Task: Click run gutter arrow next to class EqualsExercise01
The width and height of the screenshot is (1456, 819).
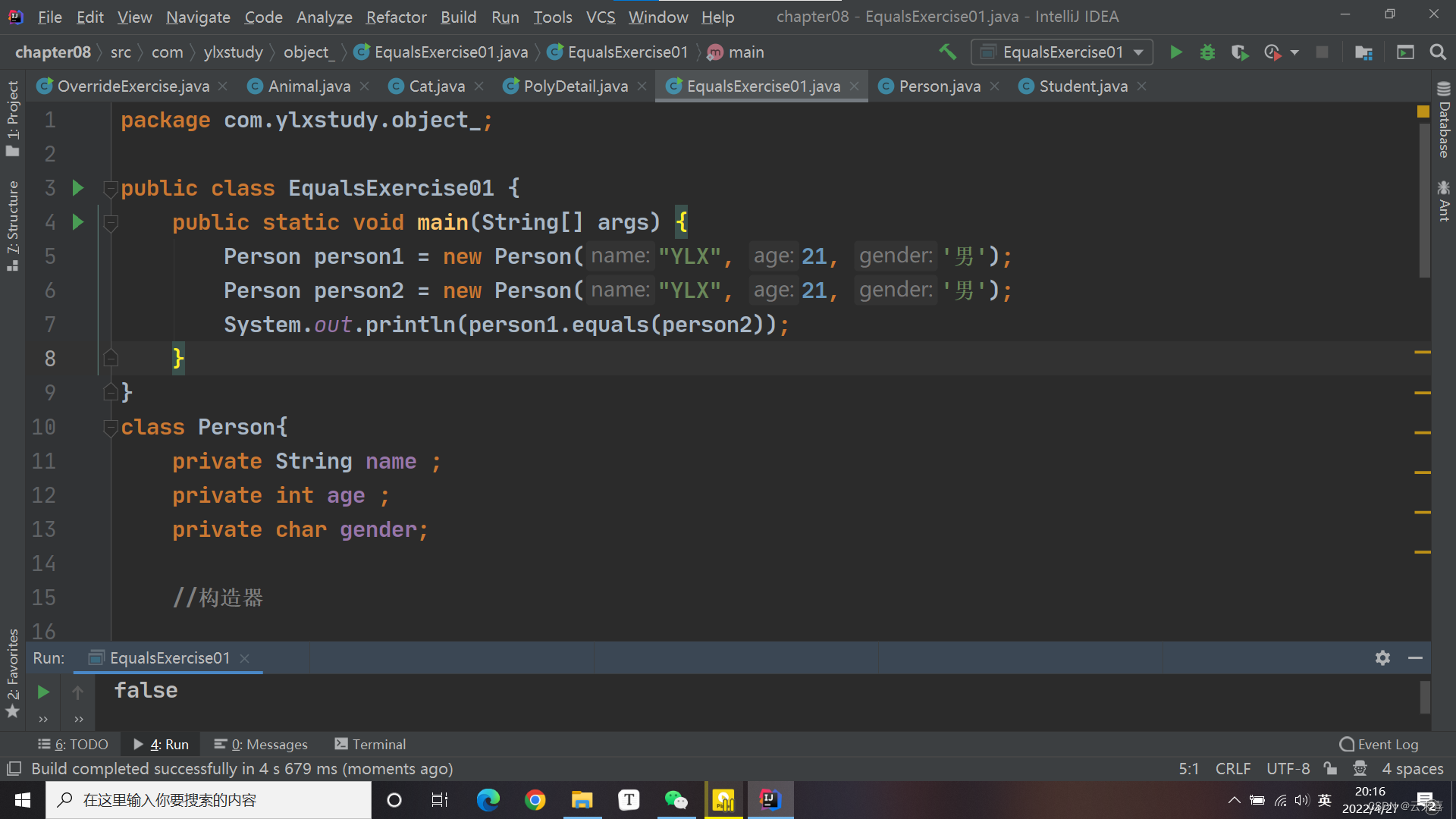Action: click(x=77, y=188)
